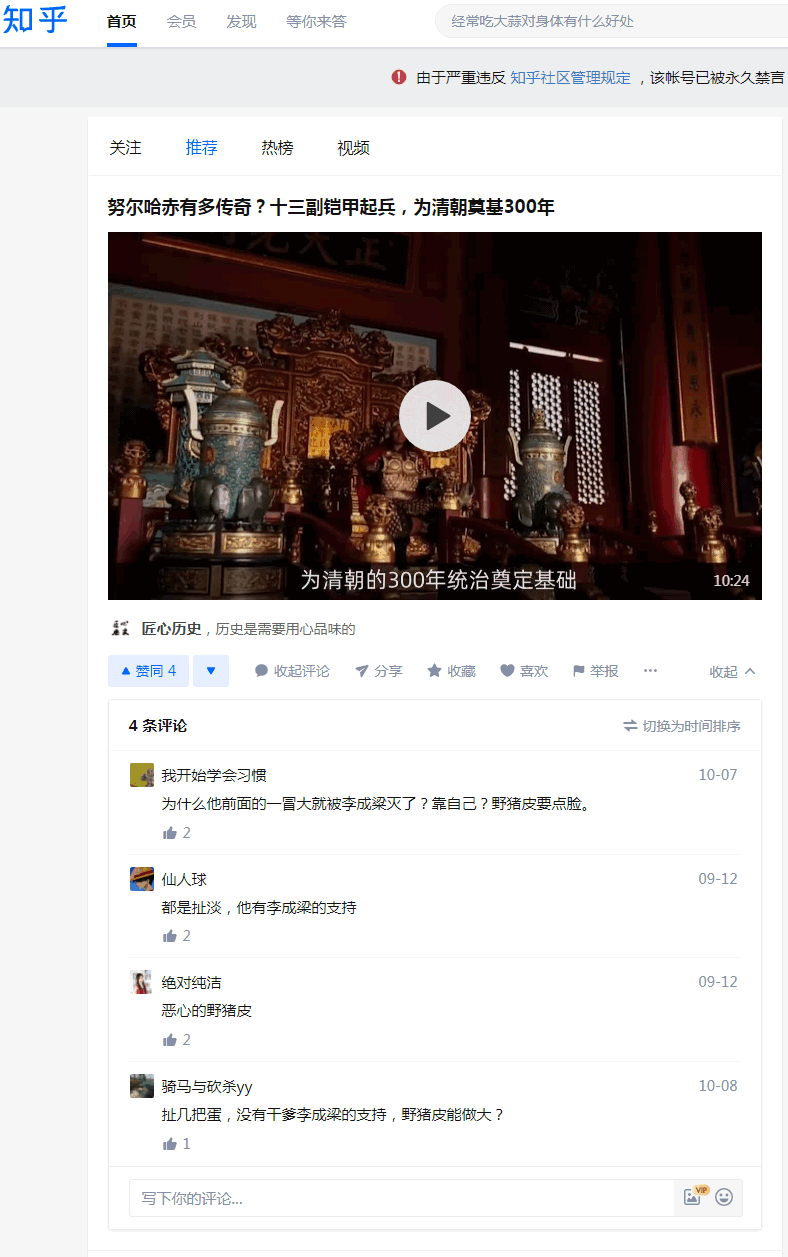Like the comment by 我开始学会习惯
The image size is (788, 1257).
pyautogui.click(x=170, y=833)
